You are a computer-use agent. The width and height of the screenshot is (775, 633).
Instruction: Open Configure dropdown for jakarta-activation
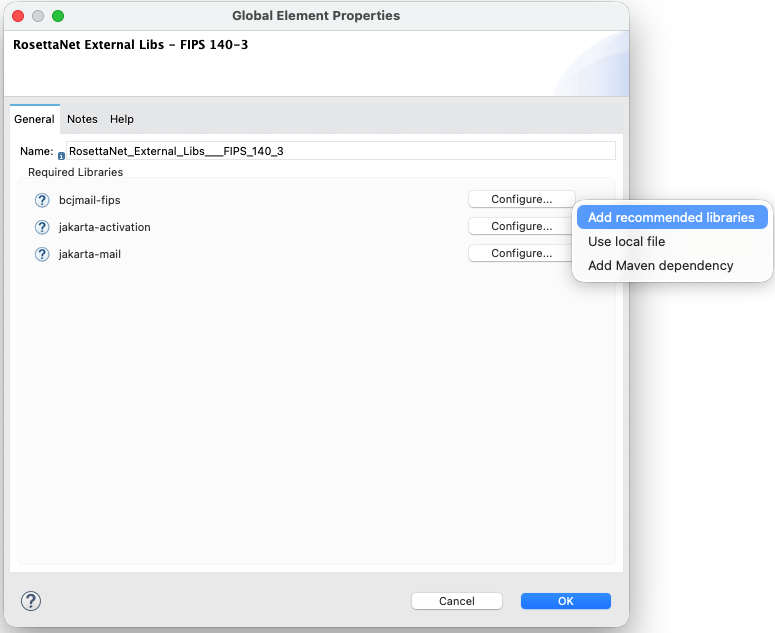pyautogui.click(x=521, y=226)
